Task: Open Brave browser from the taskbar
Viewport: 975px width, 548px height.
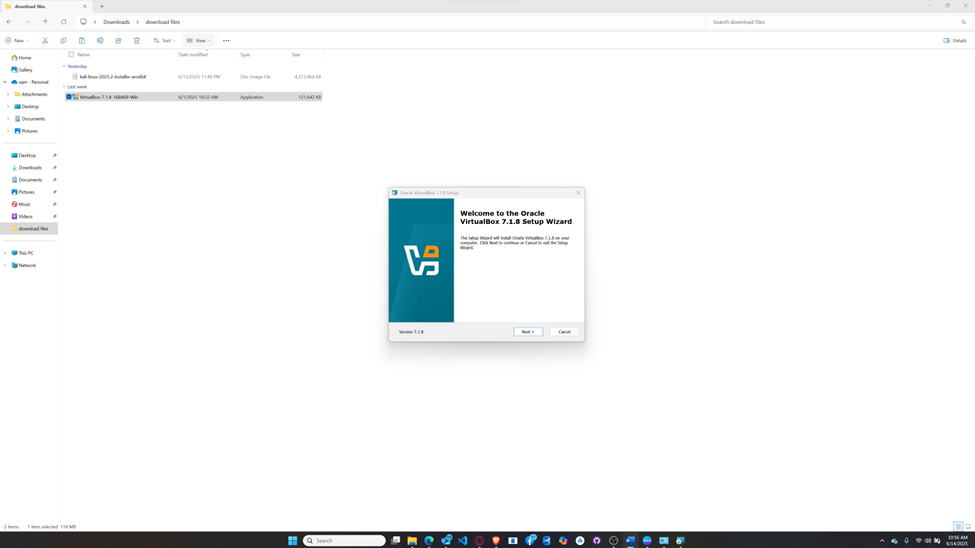Action: pyautogui.click(x=496, y=541)
